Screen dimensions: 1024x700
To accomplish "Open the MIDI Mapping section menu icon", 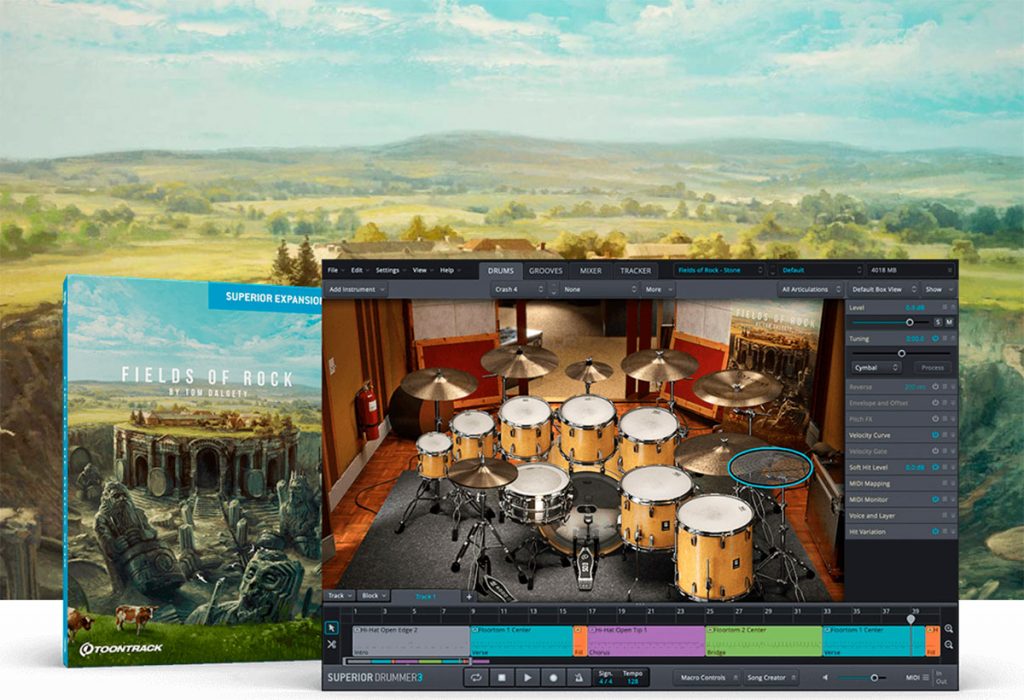I will click(944, 483).
